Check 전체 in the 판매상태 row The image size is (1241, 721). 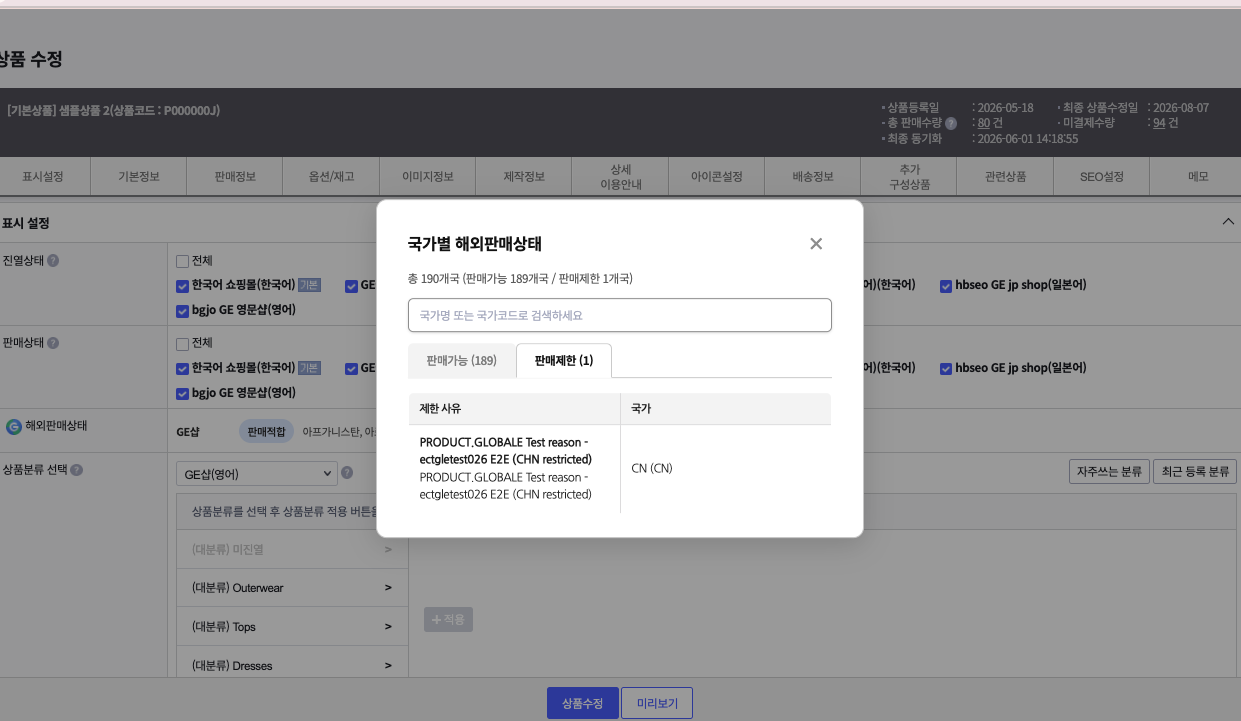click(x=182, y=344)
